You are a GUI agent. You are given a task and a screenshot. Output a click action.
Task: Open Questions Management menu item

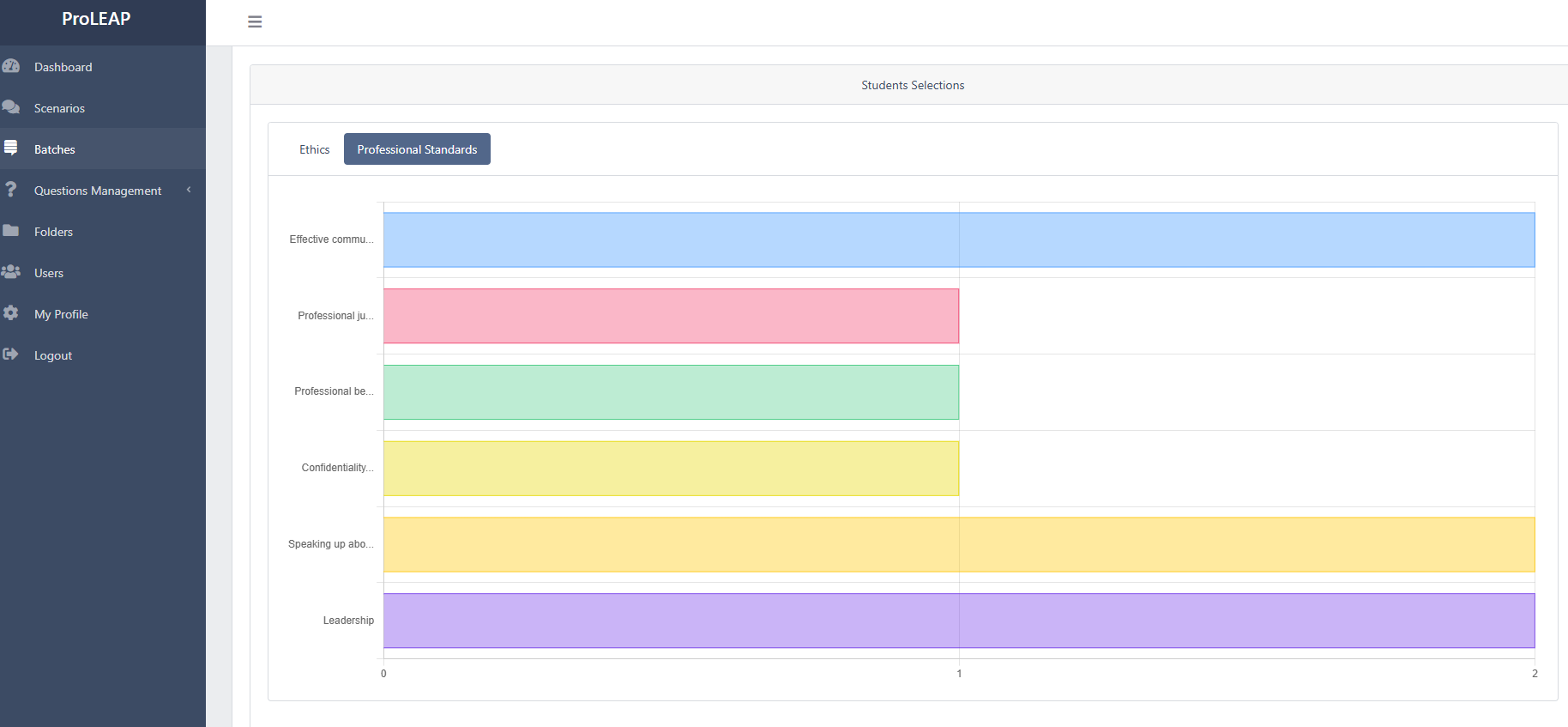click(103, 191)
